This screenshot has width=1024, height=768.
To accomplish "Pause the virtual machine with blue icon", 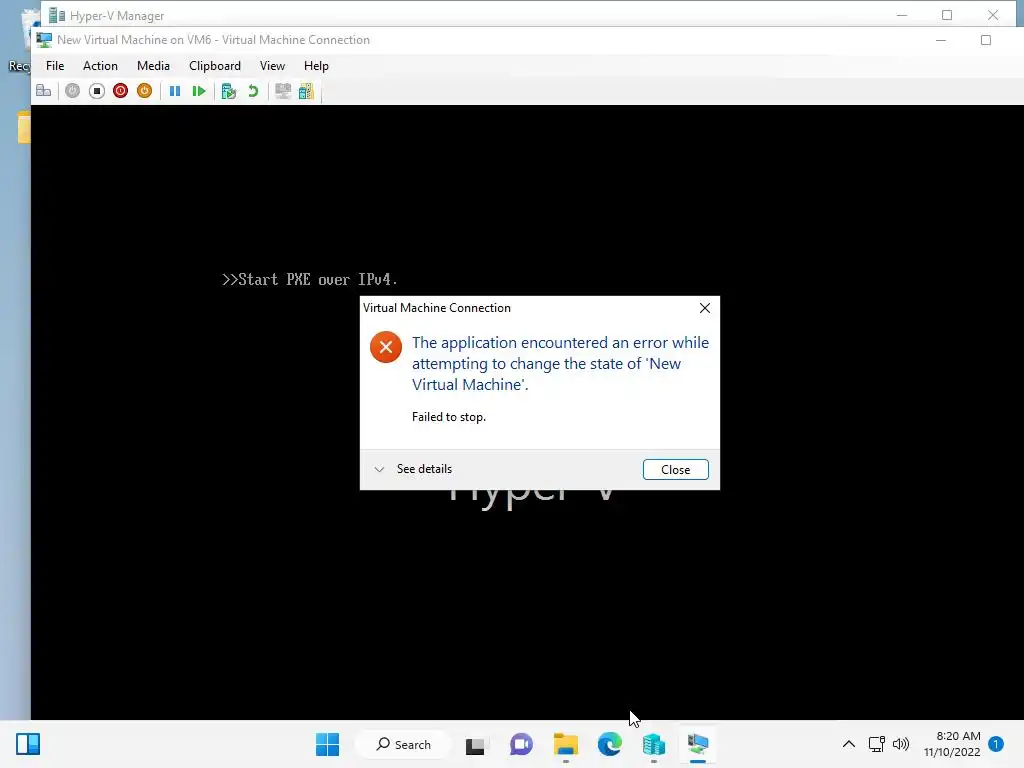I will 175,91.
